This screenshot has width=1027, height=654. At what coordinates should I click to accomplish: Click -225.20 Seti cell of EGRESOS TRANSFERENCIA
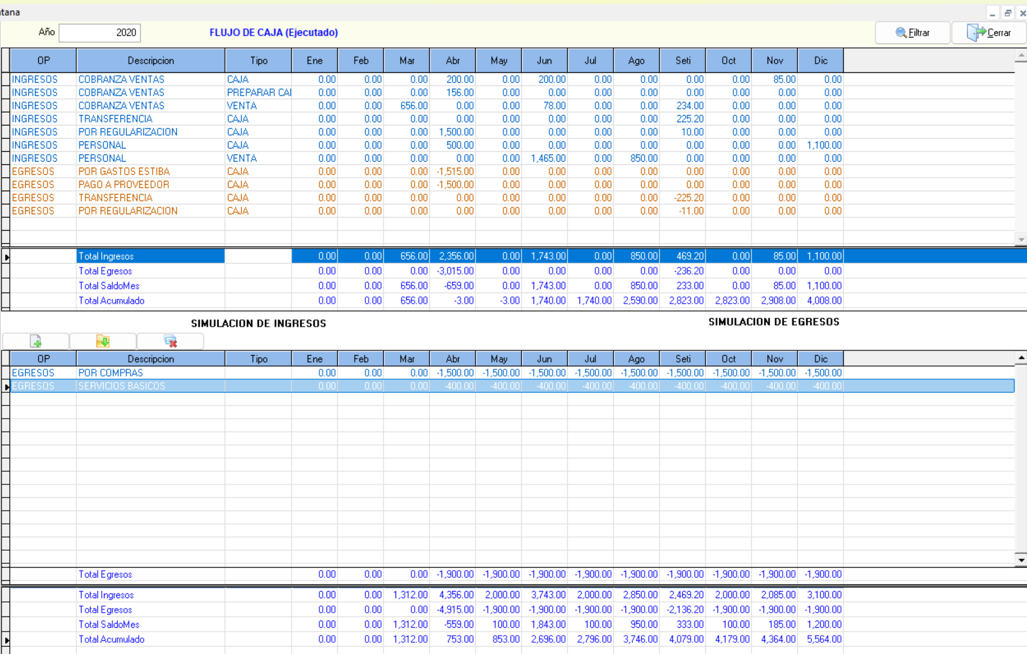point(683,198)
